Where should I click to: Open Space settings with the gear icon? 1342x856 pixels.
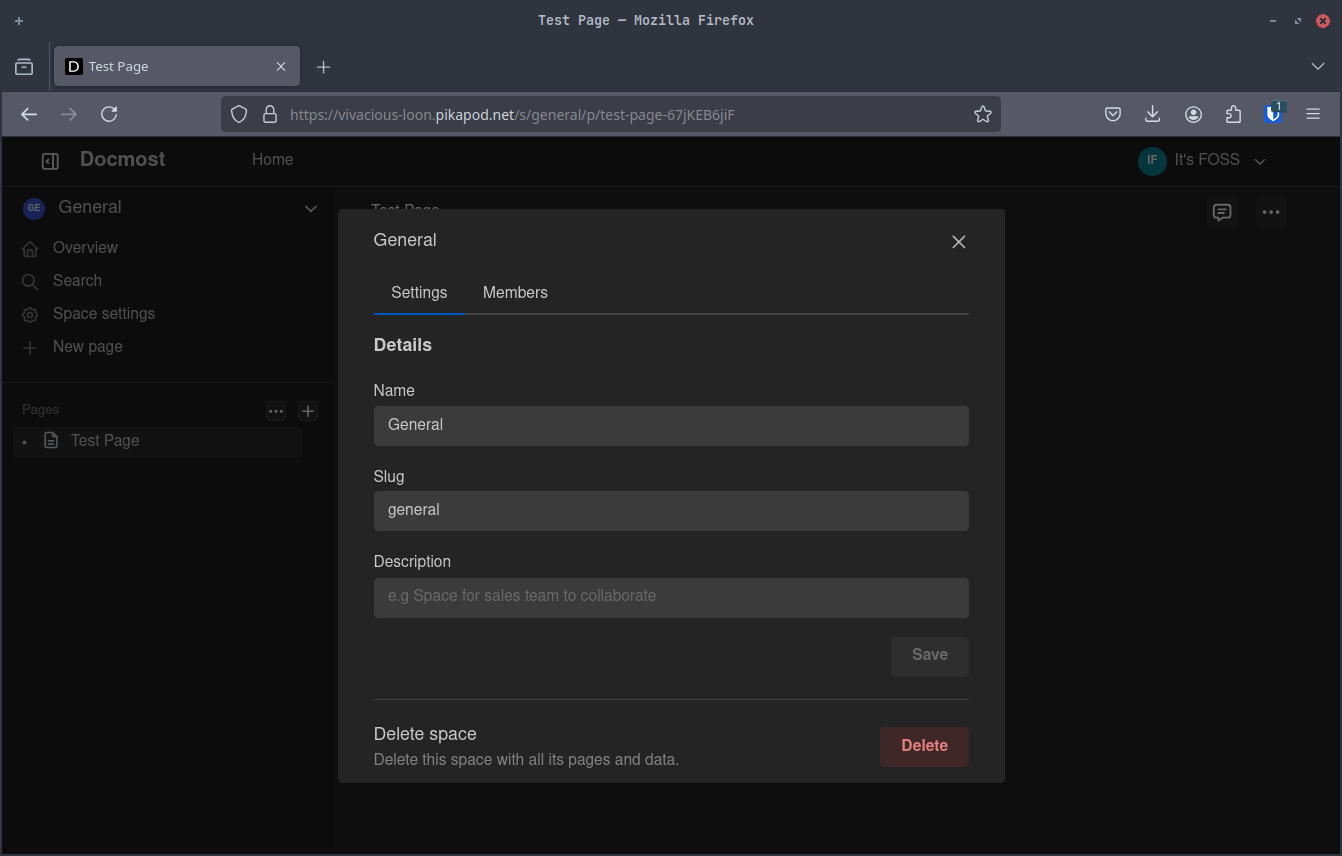pyautogui.click(x=30, y=313)
